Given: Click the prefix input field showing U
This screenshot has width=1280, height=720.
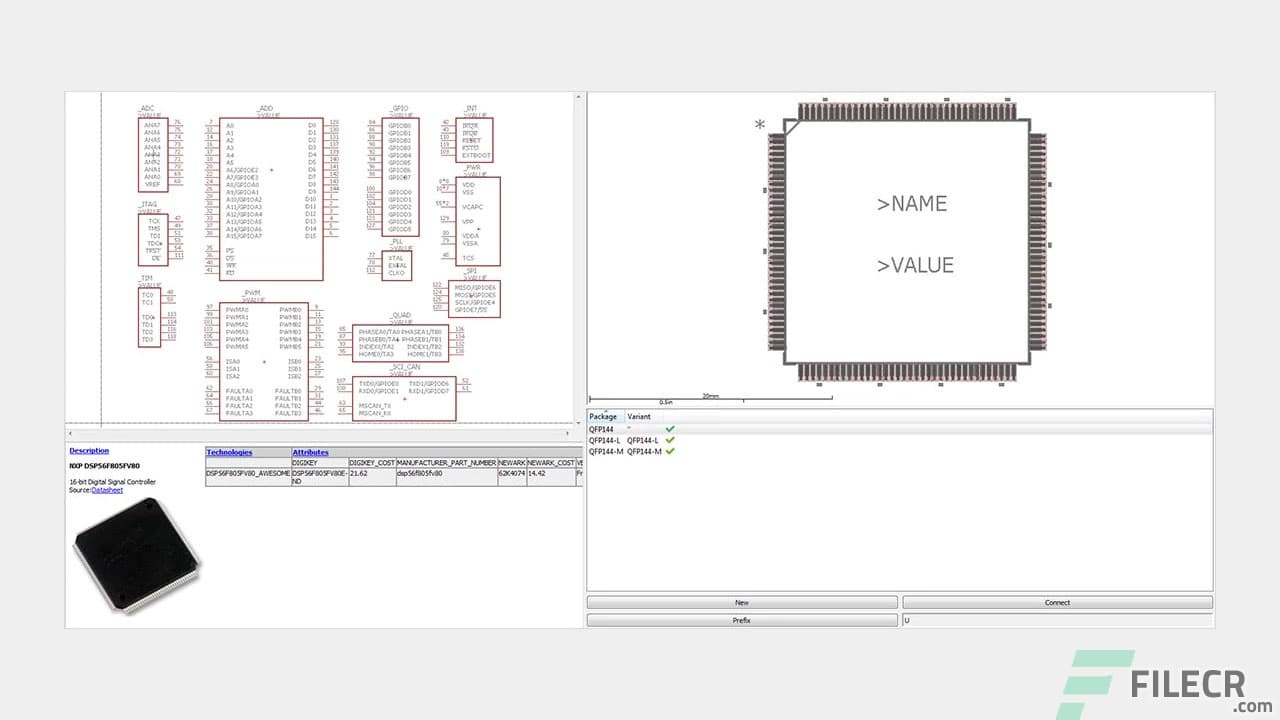Looking at the screenshot, I should tap(1057, 619).
